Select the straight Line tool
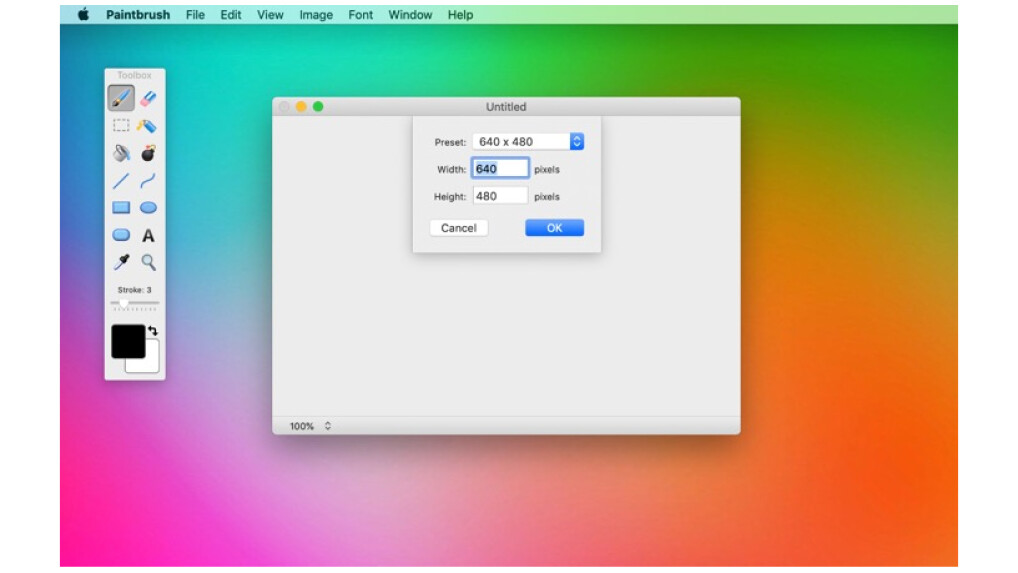This screenshot has height=573, width=1018. pyautogui.click(x=121, y=180)
